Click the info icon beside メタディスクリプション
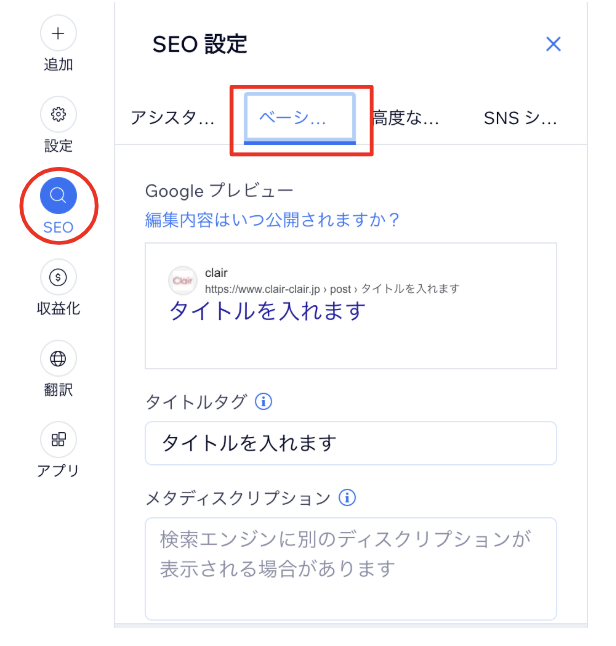The height and width of the screenshot is (646, 616). tap(347, 498)
